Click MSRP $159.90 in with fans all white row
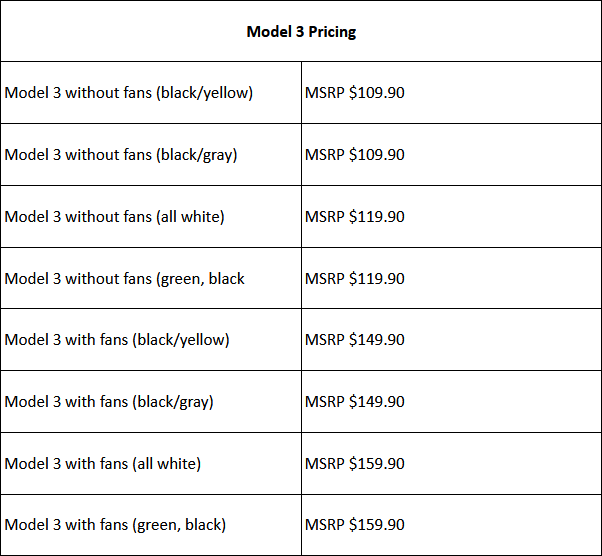The width and height of the screenshot is (602, 556). [452, 463]
